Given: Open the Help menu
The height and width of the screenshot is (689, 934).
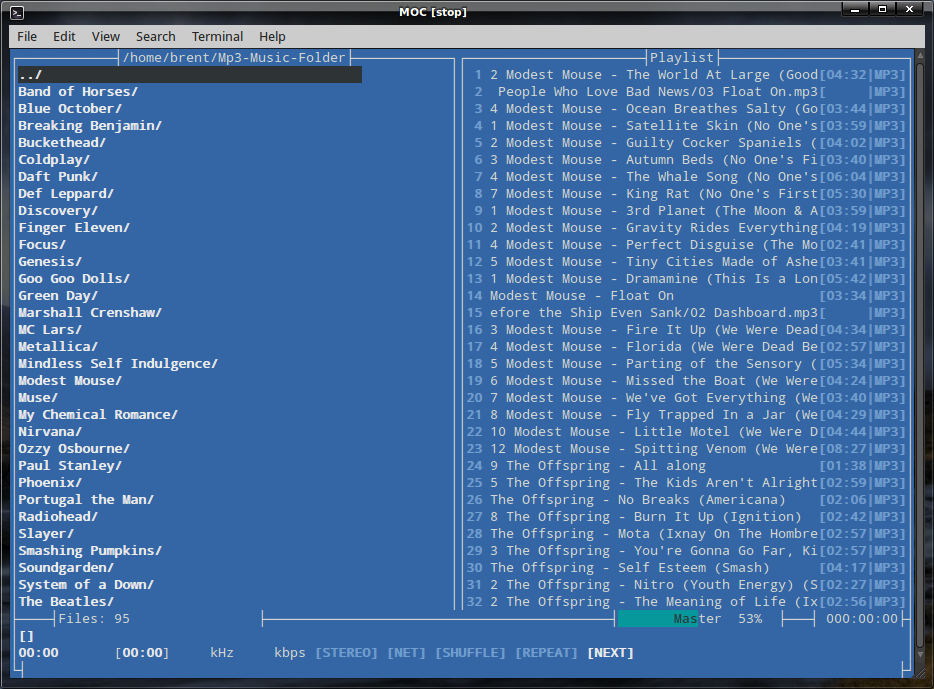Looking at the screenshot, I should 272,37.
